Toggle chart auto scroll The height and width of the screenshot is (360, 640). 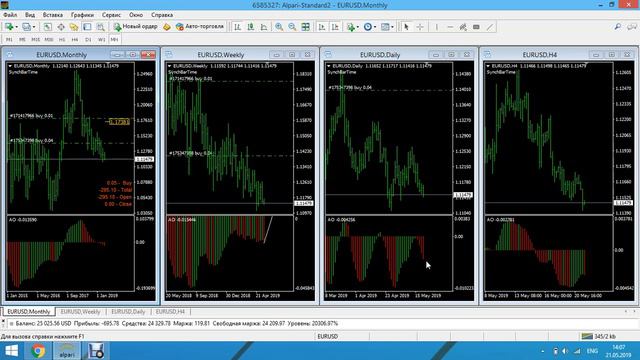click(x=322, y=27)
